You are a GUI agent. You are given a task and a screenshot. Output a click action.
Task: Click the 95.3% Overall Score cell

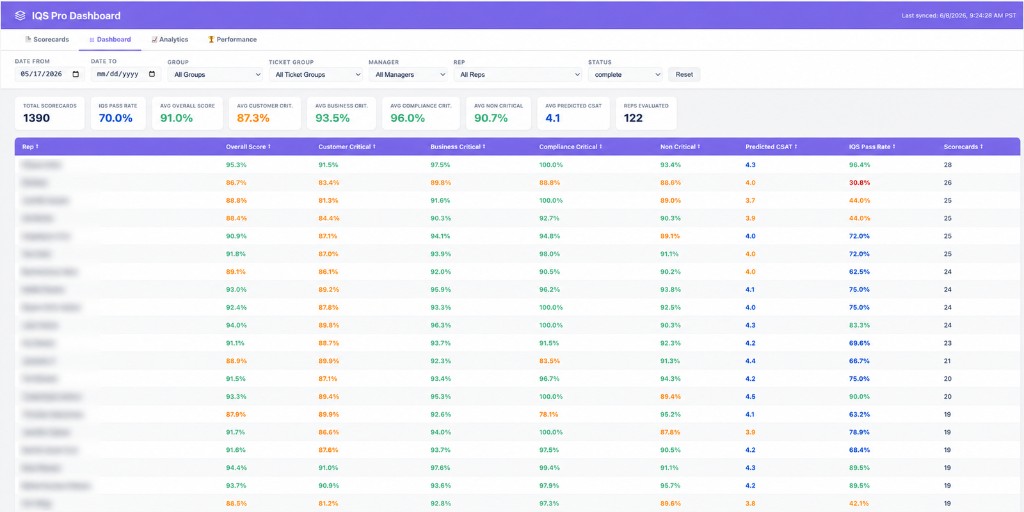[236, 165]
